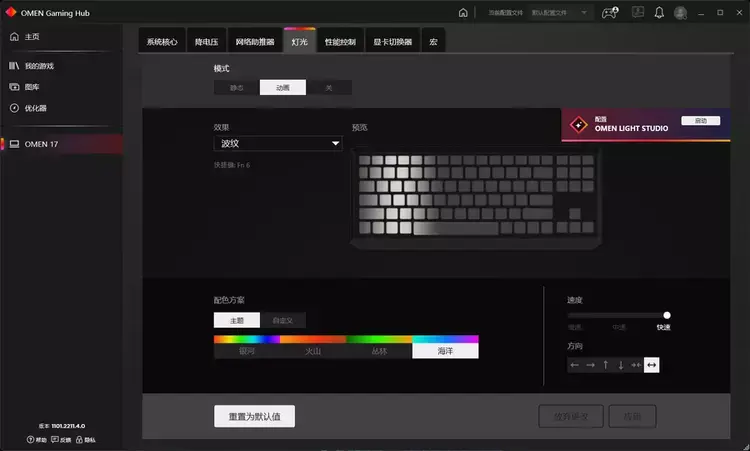Image resolution: width=750 pixels, height=451 pixels.
Task: Open the 隐私 privacy link
Action: 86,440
